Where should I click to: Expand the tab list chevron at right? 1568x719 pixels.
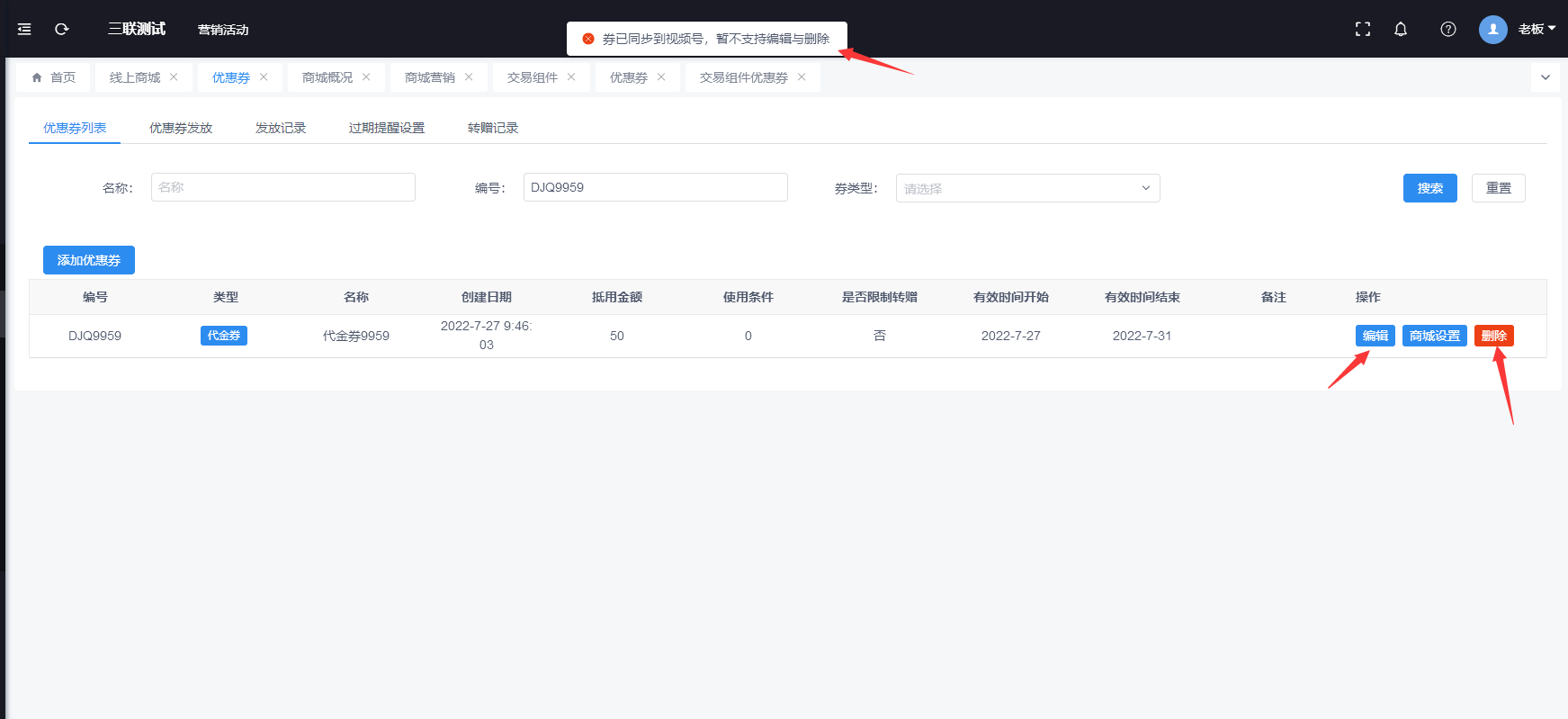tap(1546, 77)
